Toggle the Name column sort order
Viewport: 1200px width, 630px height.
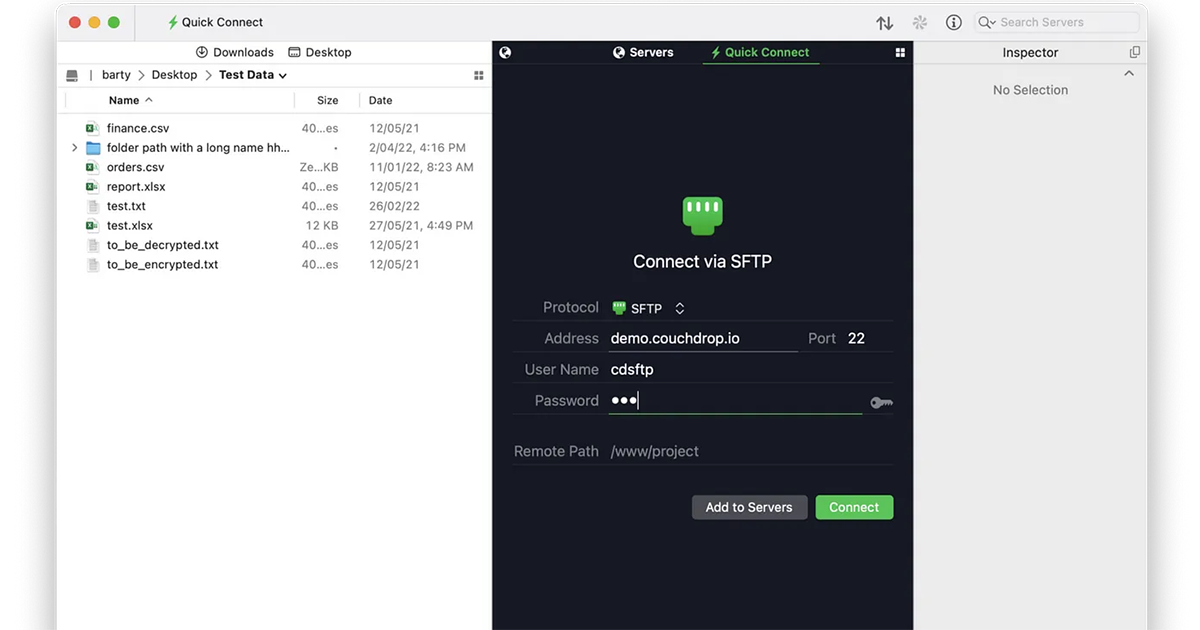point(125,100)
